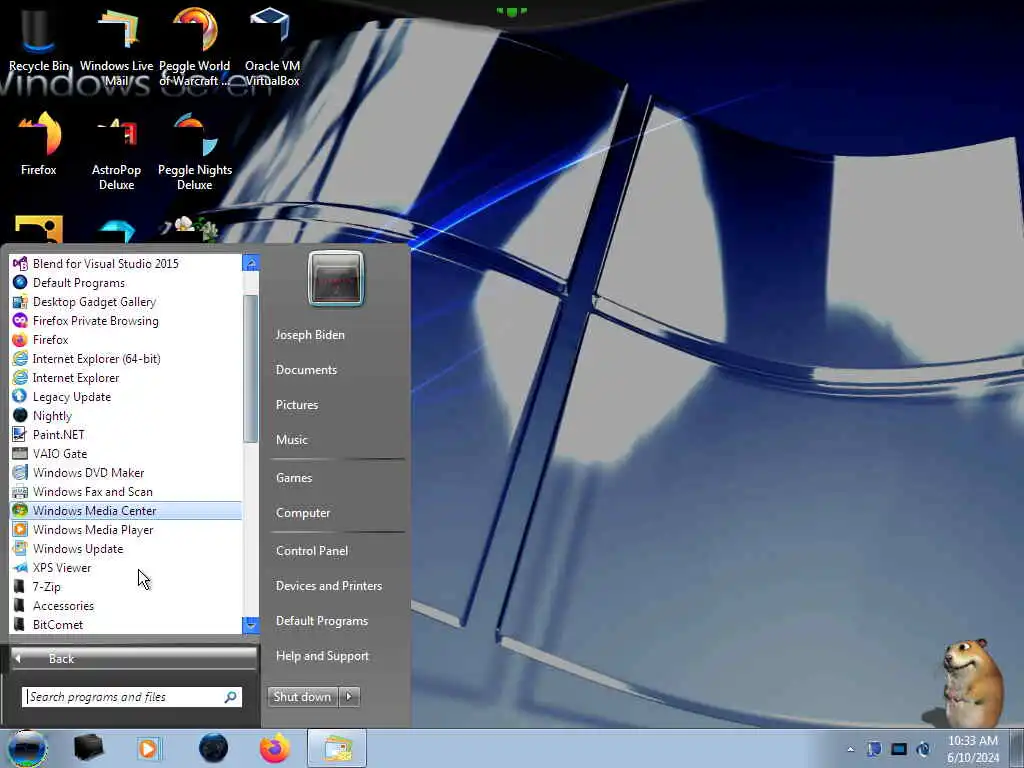The image size is (1024, 768).
Task: Open Internet Explorer 32-bit entry
Action: pyautogui.click(x=126, y=377)
